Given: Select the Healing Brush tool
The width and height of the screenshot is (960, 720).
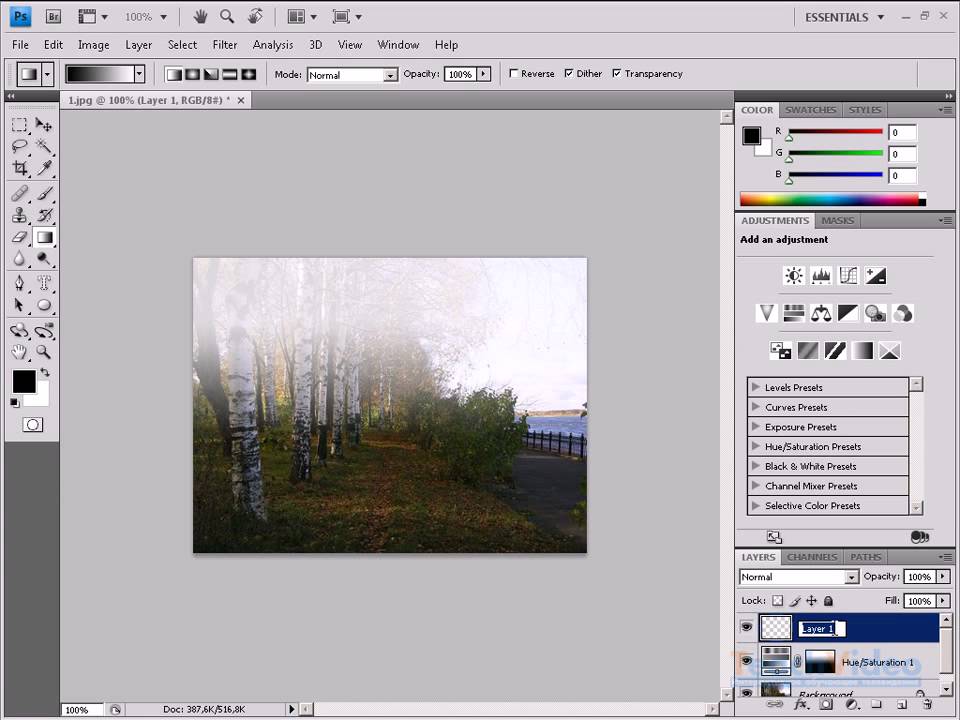Looking at the screenshot, I should tap(19, 194).
